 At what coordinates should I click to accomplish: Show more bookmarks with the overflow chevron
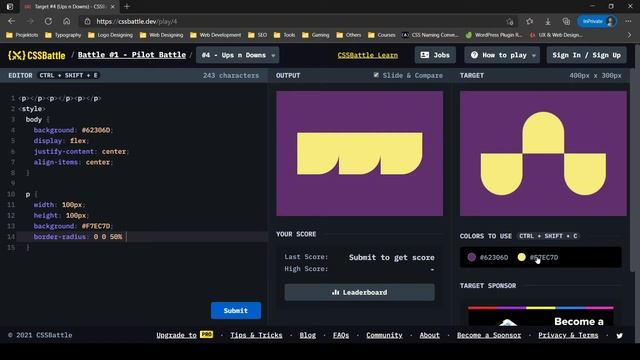click(x=629, y=35)
